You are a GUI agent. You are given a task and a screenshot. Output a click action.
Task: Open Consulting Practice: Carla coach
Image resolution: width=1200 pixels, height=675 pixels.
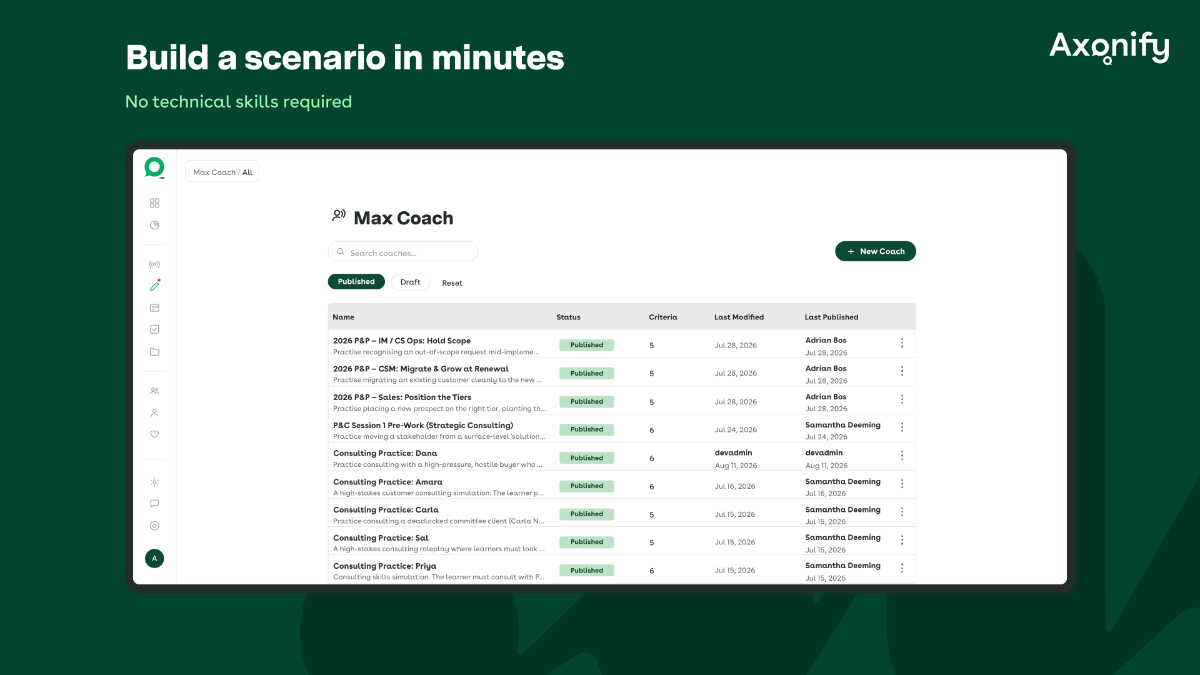click(x=386, y=509)
